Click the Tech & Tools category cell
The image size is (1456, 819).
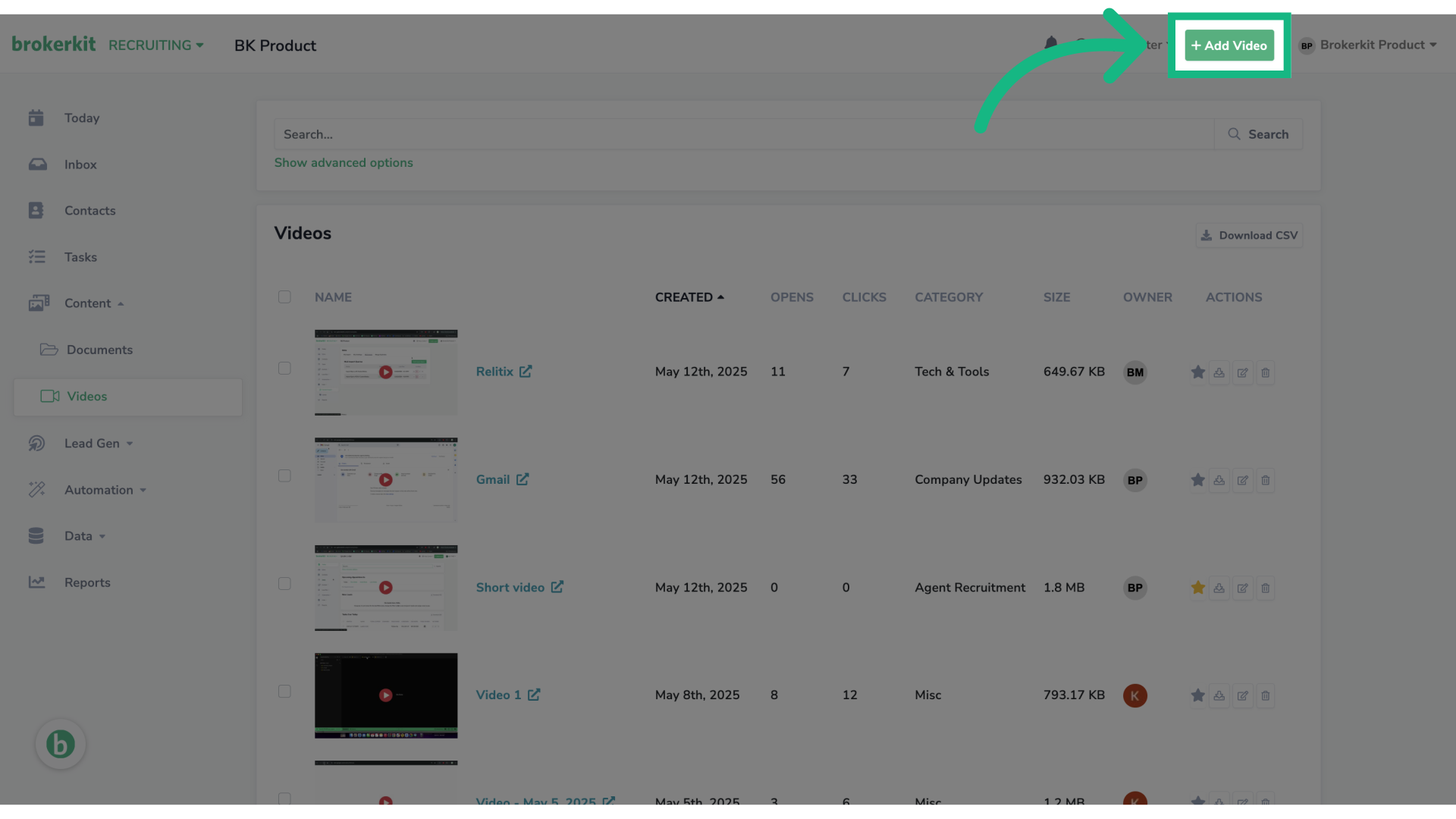pos(952,372)
